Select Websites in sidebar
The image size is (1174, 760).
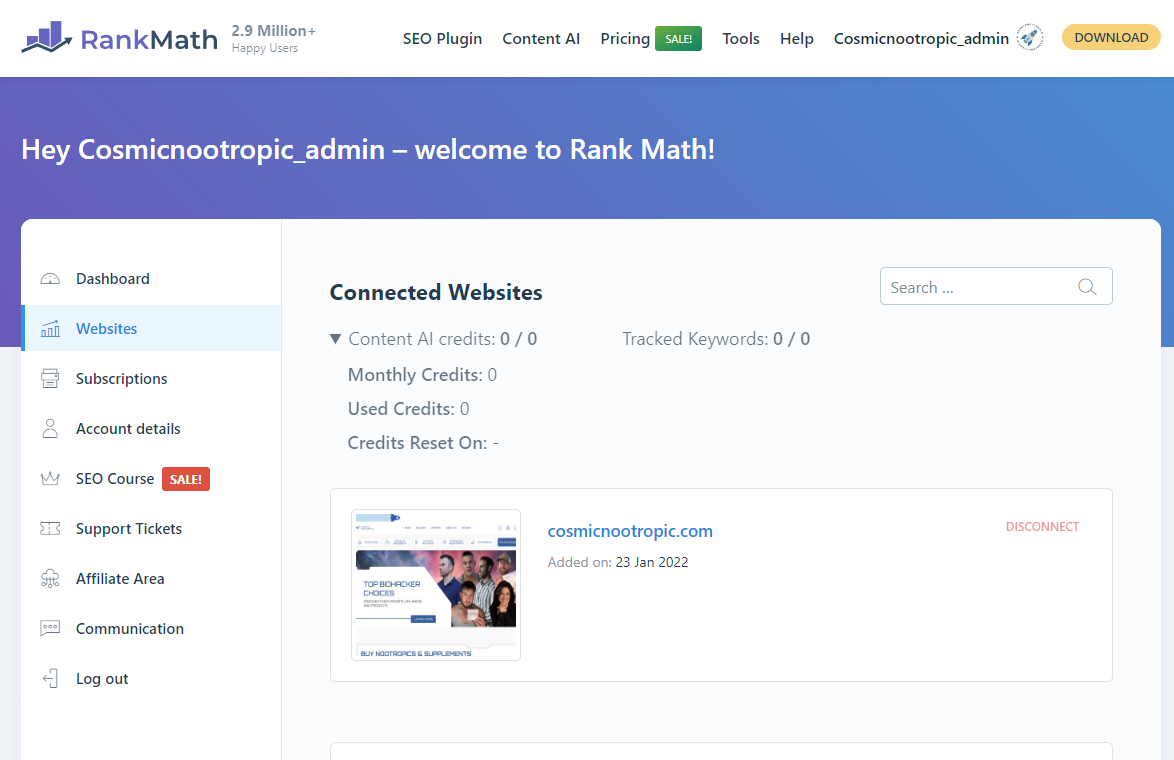point(106,329)
